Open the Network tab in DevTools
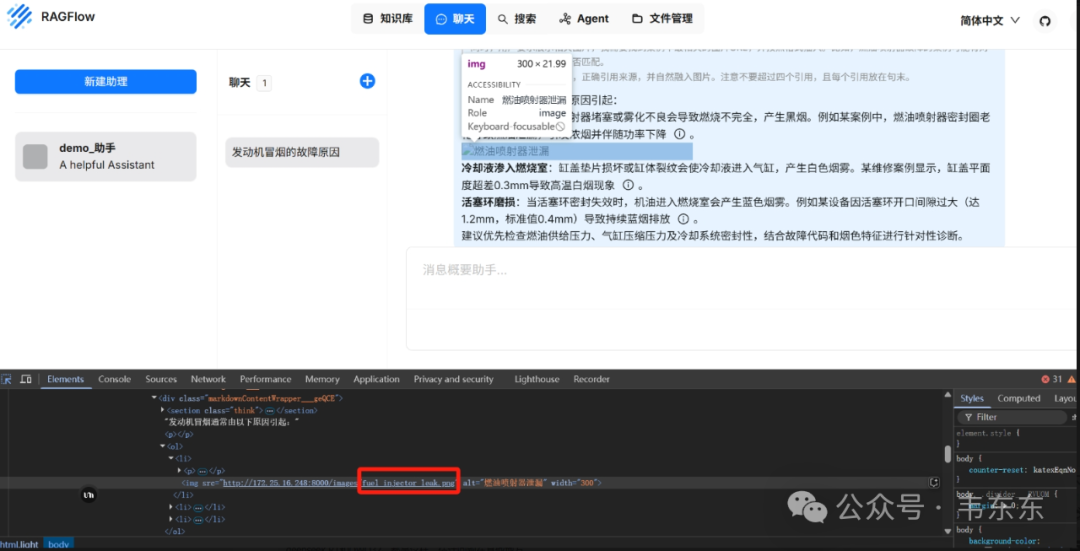 (208, 380)
